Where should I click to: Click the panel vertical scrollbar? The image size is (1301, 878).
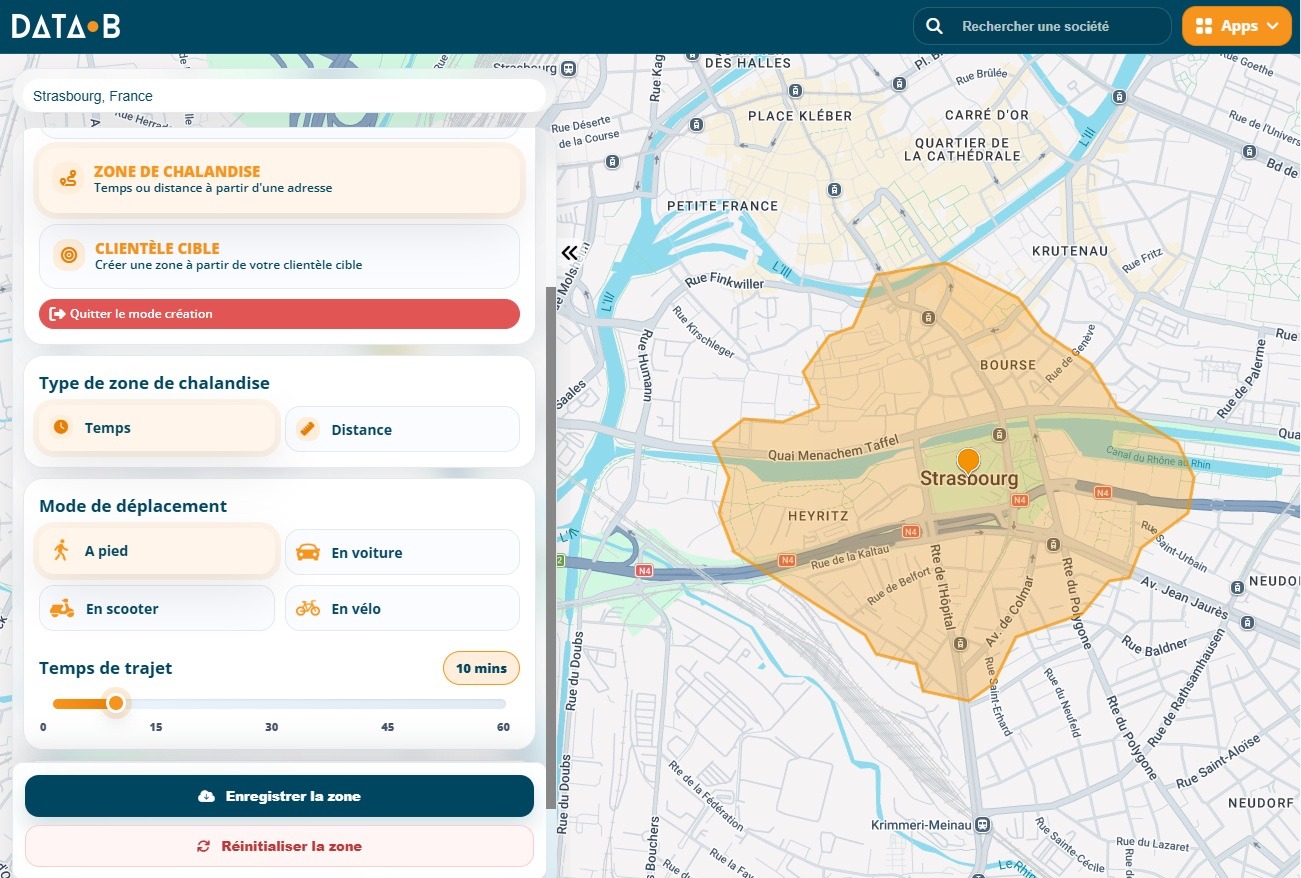coord(551,547)
